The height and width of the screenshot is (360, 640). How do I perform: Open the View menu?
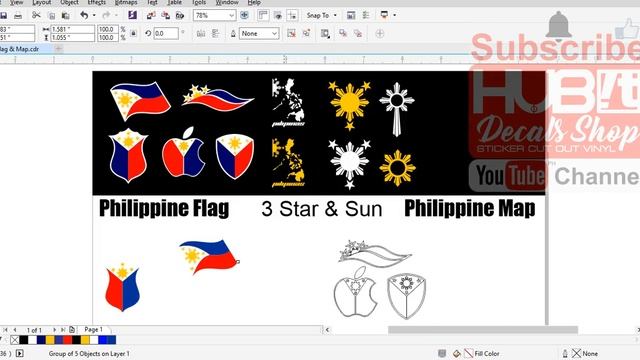(17, 2)
